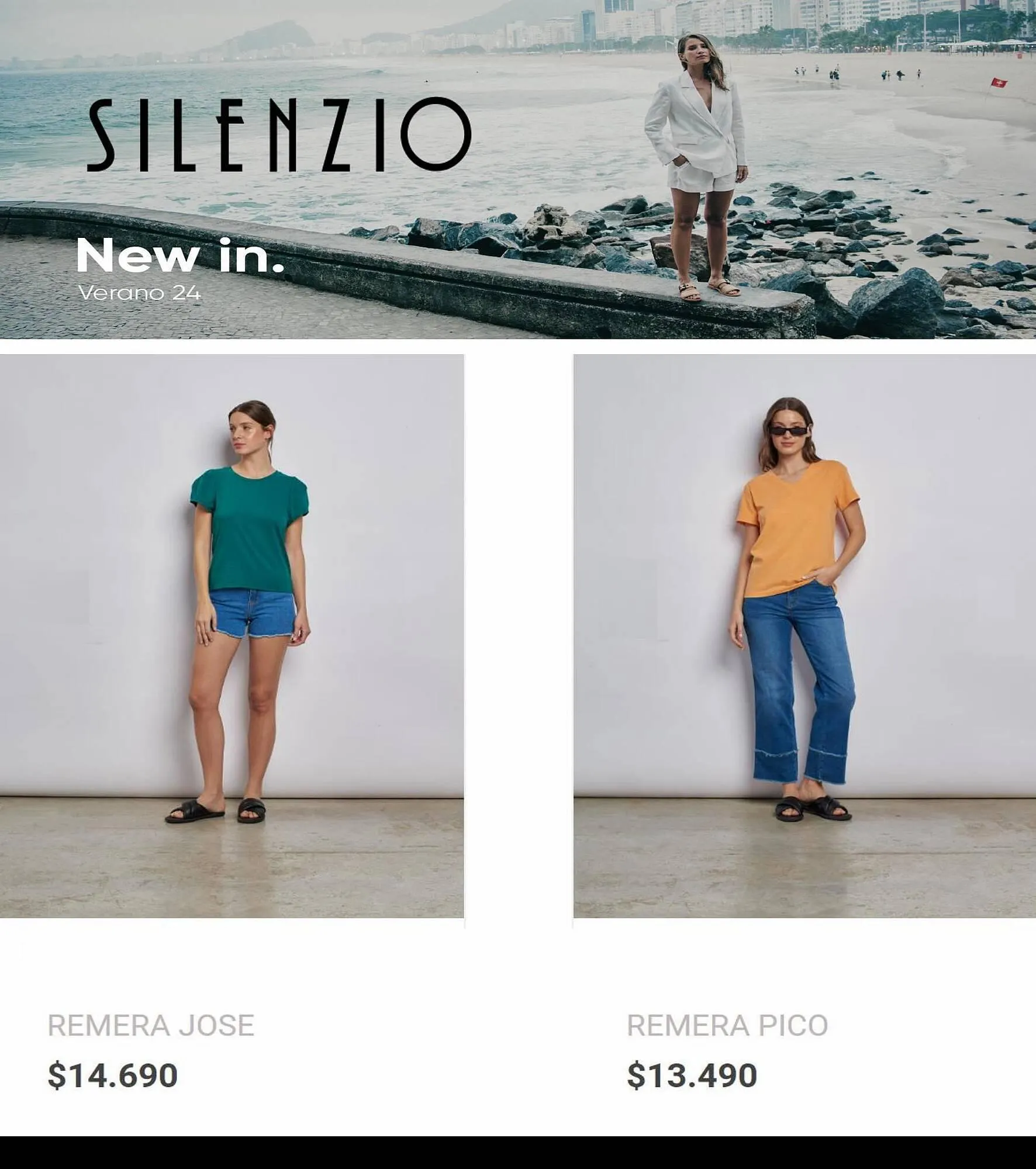
Task: Click the black sunglasses on the model
Action: point(789,431)
